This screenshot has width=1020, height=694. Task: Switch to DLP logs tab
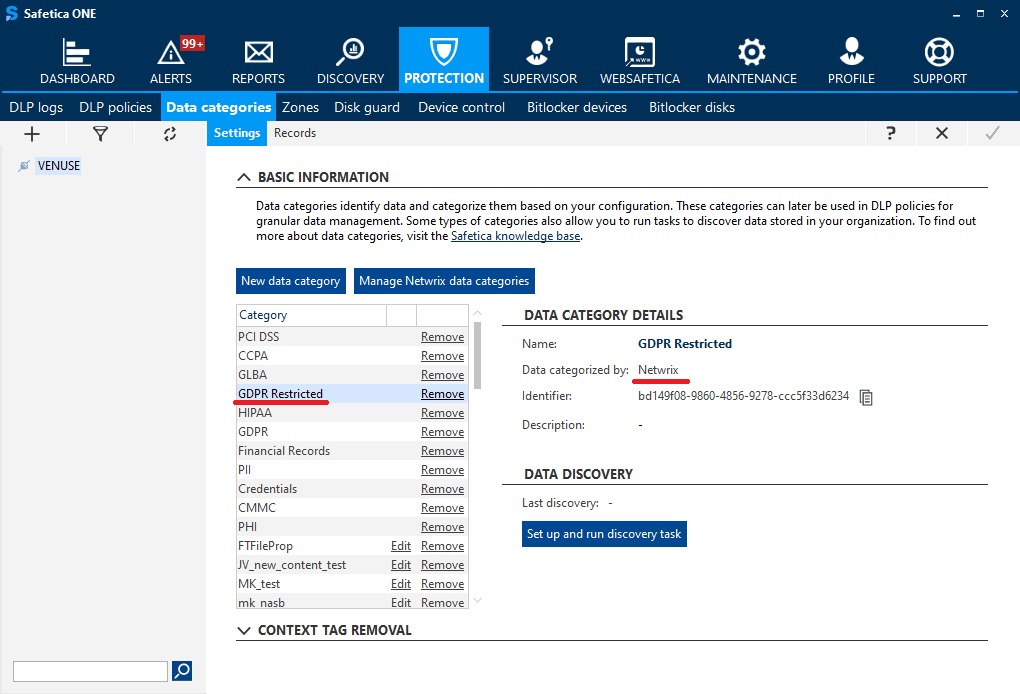[x=36, y=107]
